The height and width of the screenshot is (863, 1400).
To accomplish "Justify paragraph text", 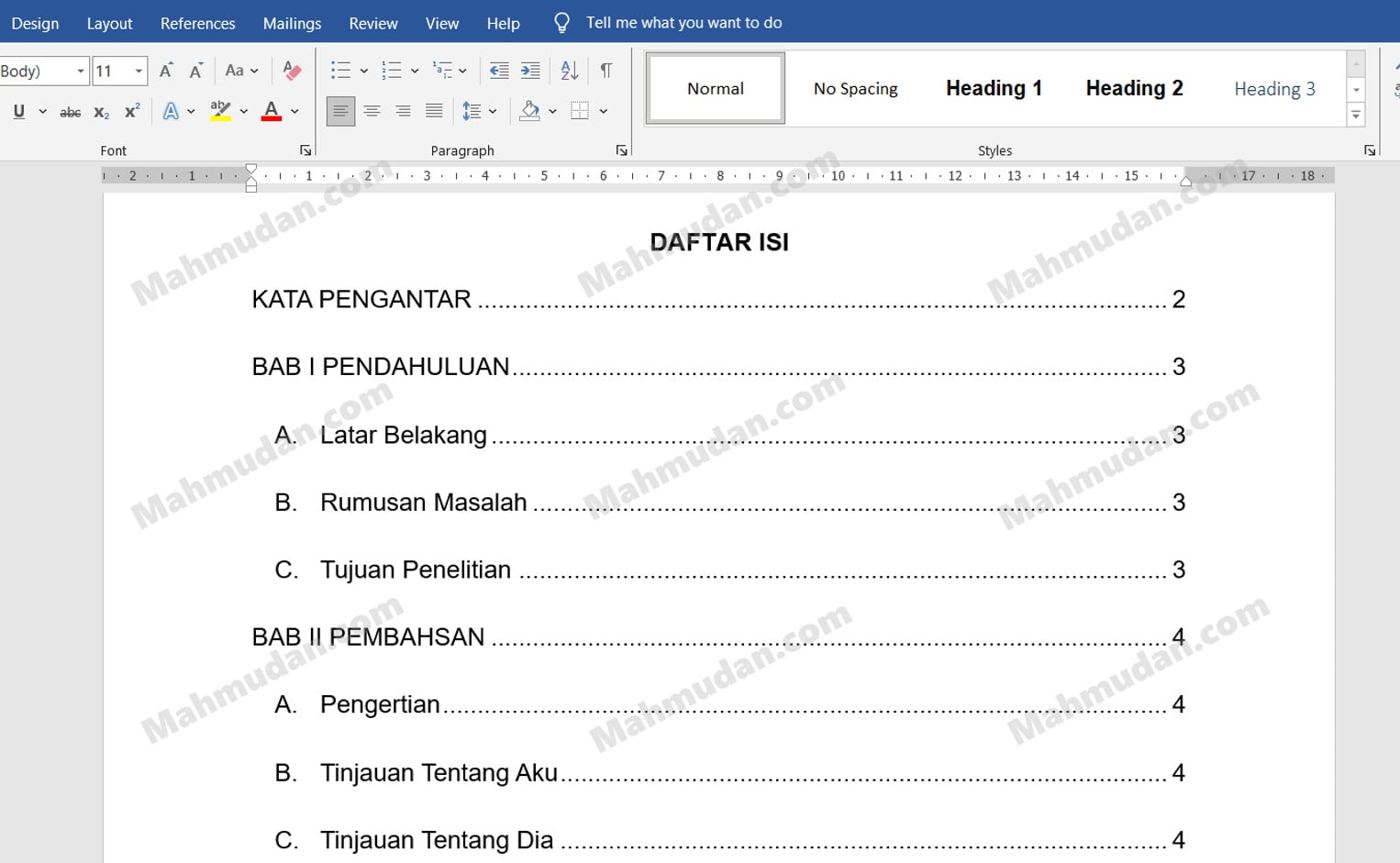I will click(434, 112).
